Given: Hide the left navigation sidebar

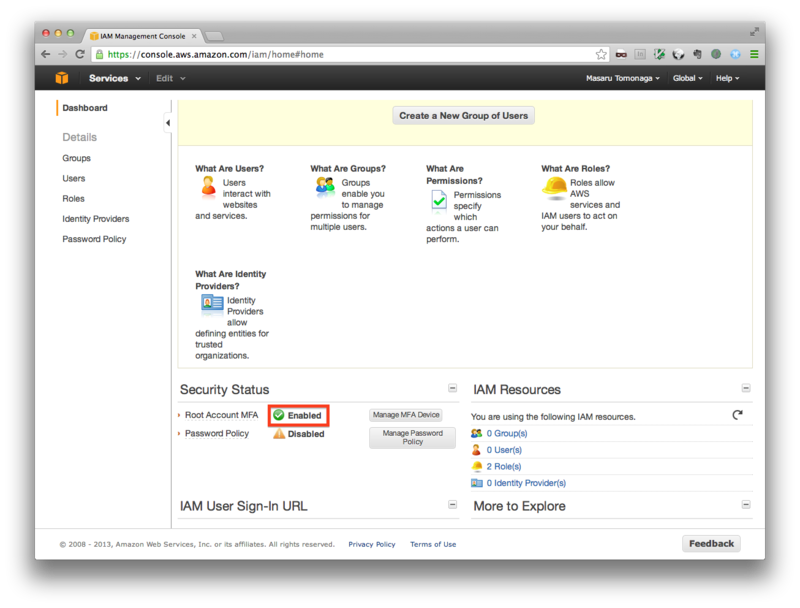Looking at the screenshot, I should pos(168,123).
